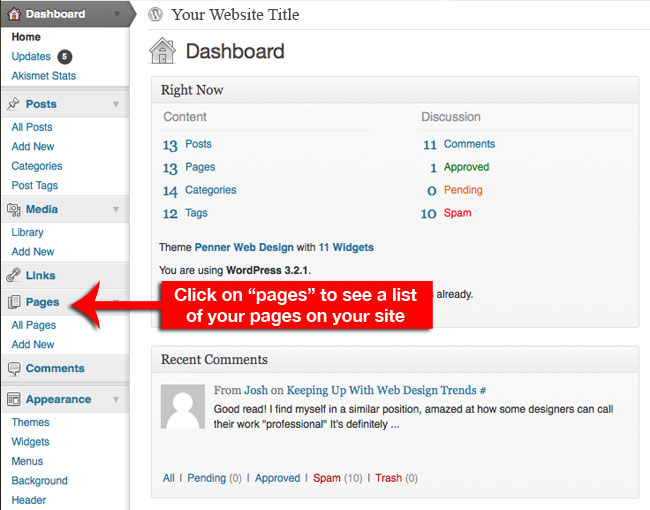Image resolution: width=650 pixels, height=510 pixels.
Task: Click the Spam (10) filter link
Action: click(337, 478)
